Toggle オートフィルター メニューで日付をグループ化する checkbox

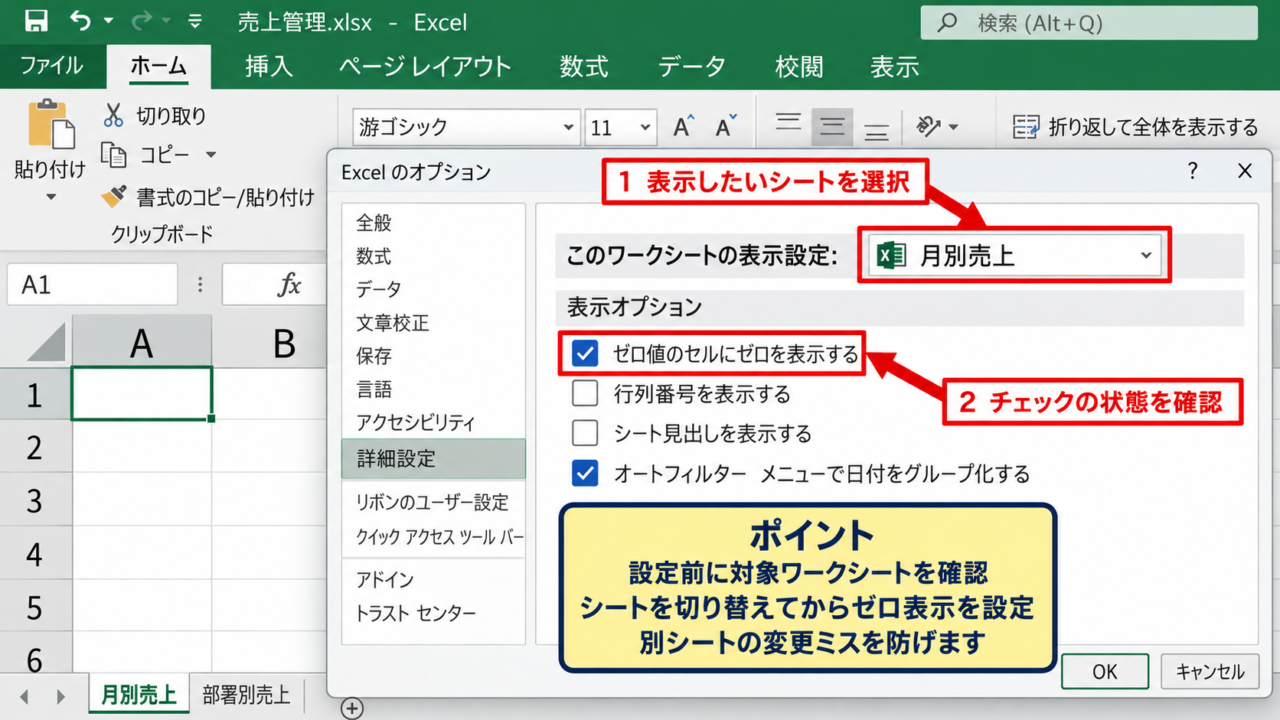pos(585,473)
